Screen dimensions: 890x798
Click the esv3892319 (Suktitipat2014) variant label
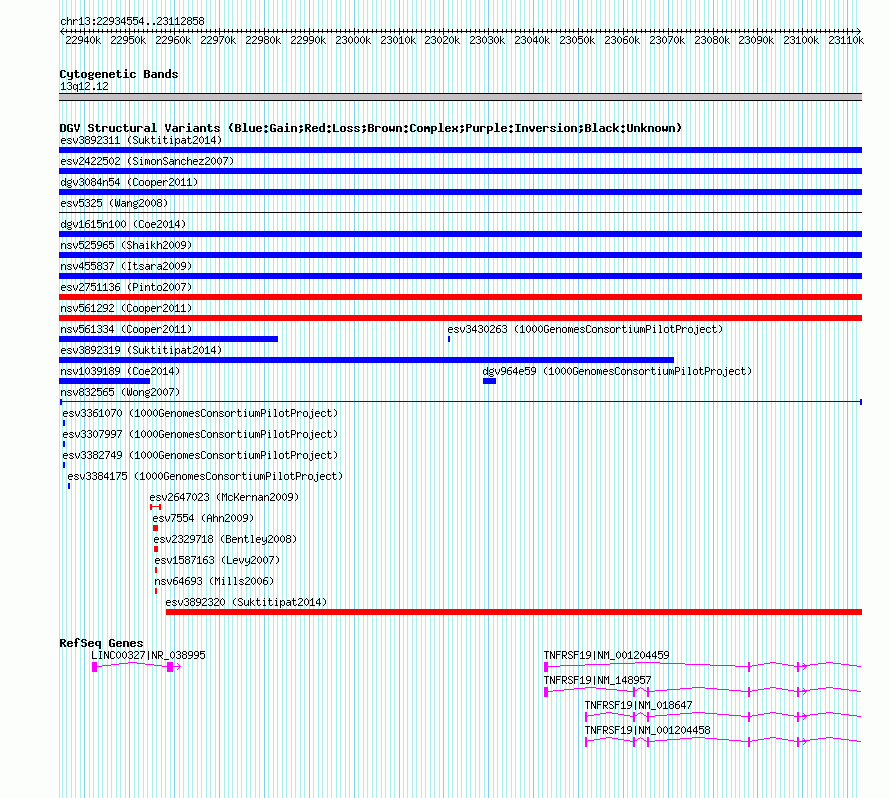[141, 350]
